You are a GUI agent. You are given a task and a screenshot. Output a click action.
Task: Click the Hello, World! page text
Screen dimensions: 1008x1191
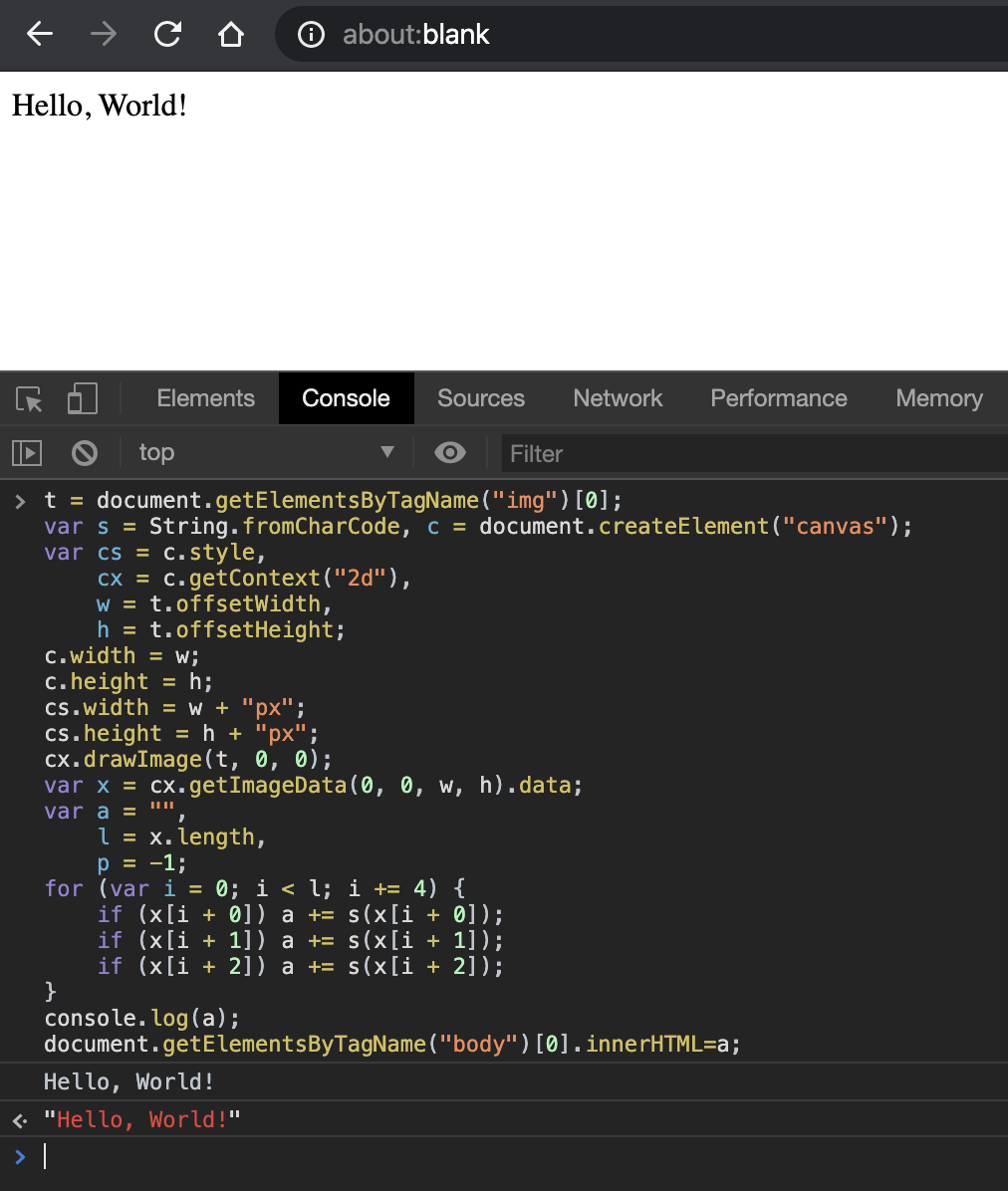[x=100, y=106]
